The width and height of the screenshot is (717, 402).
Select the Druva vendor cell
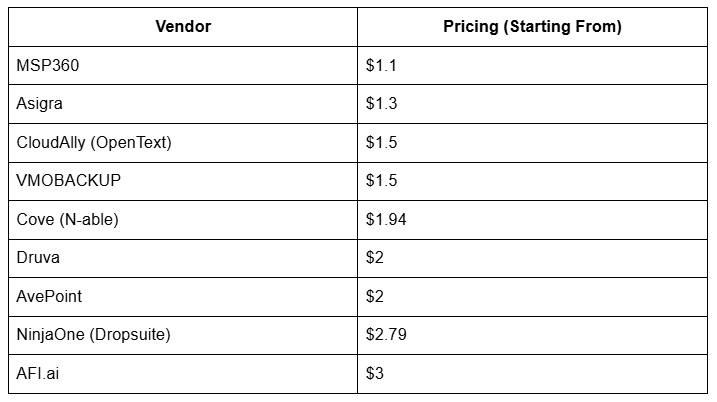point(38,258)
